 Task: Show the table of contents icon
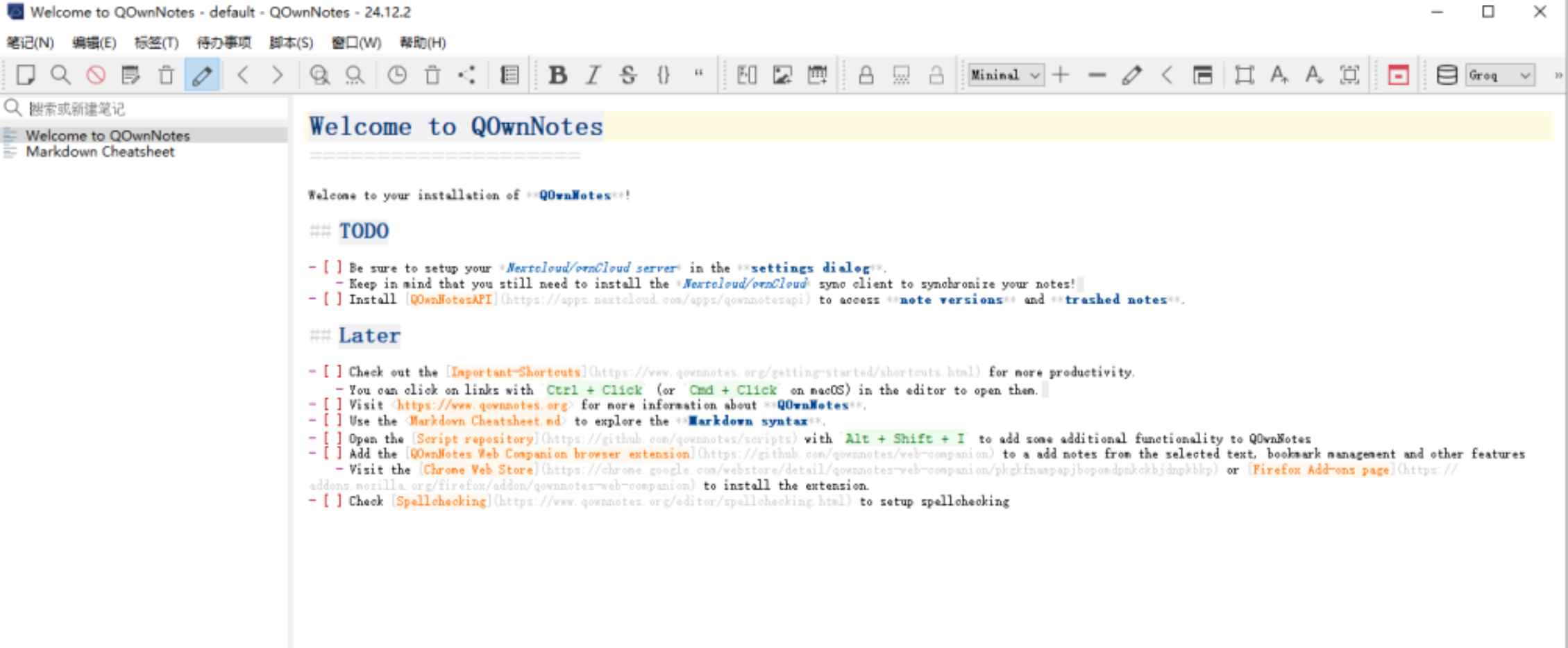coord(509,76)
